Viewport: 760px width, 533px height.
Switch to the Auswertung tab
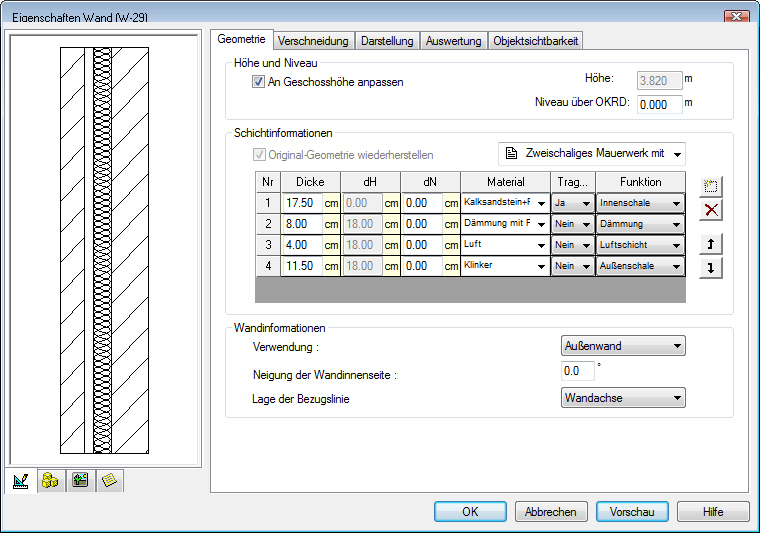pyautogui.click(x=454, y=41)
